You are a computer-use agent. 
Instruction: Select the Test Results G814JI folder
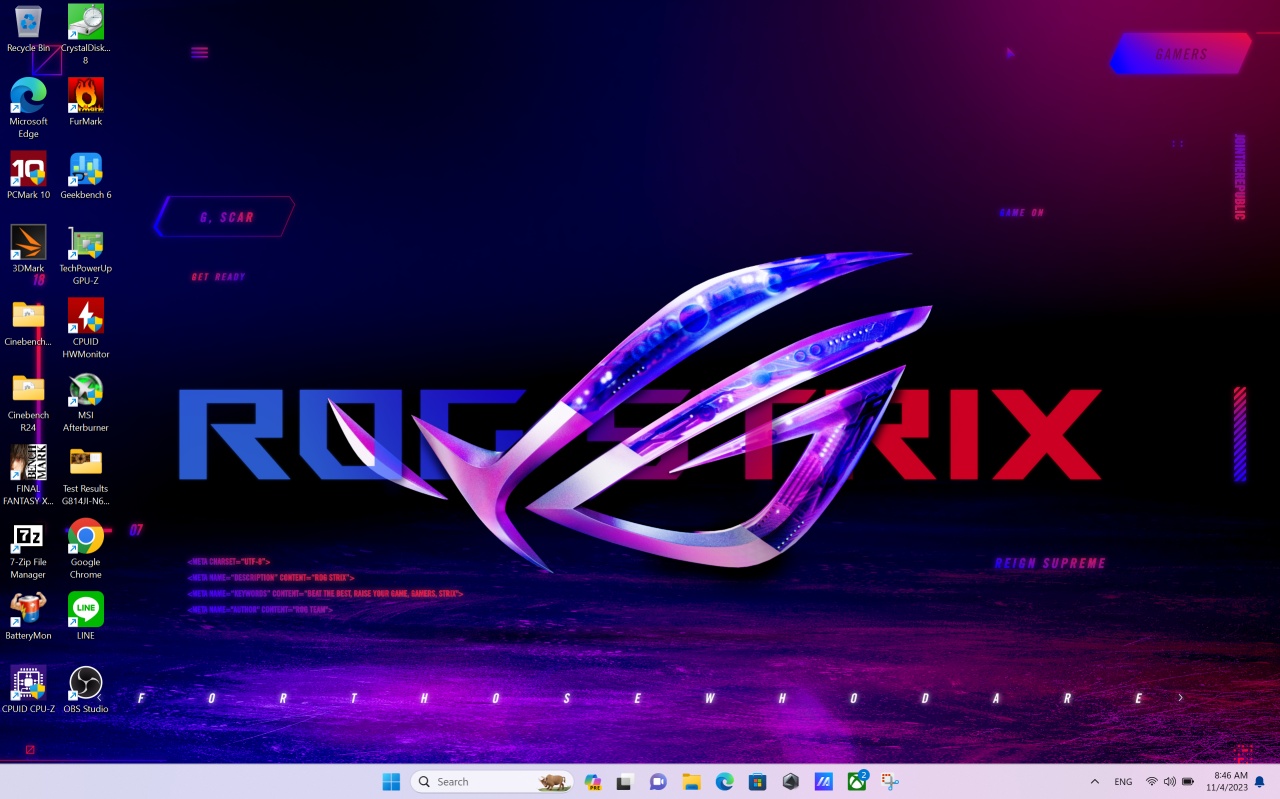86,475
